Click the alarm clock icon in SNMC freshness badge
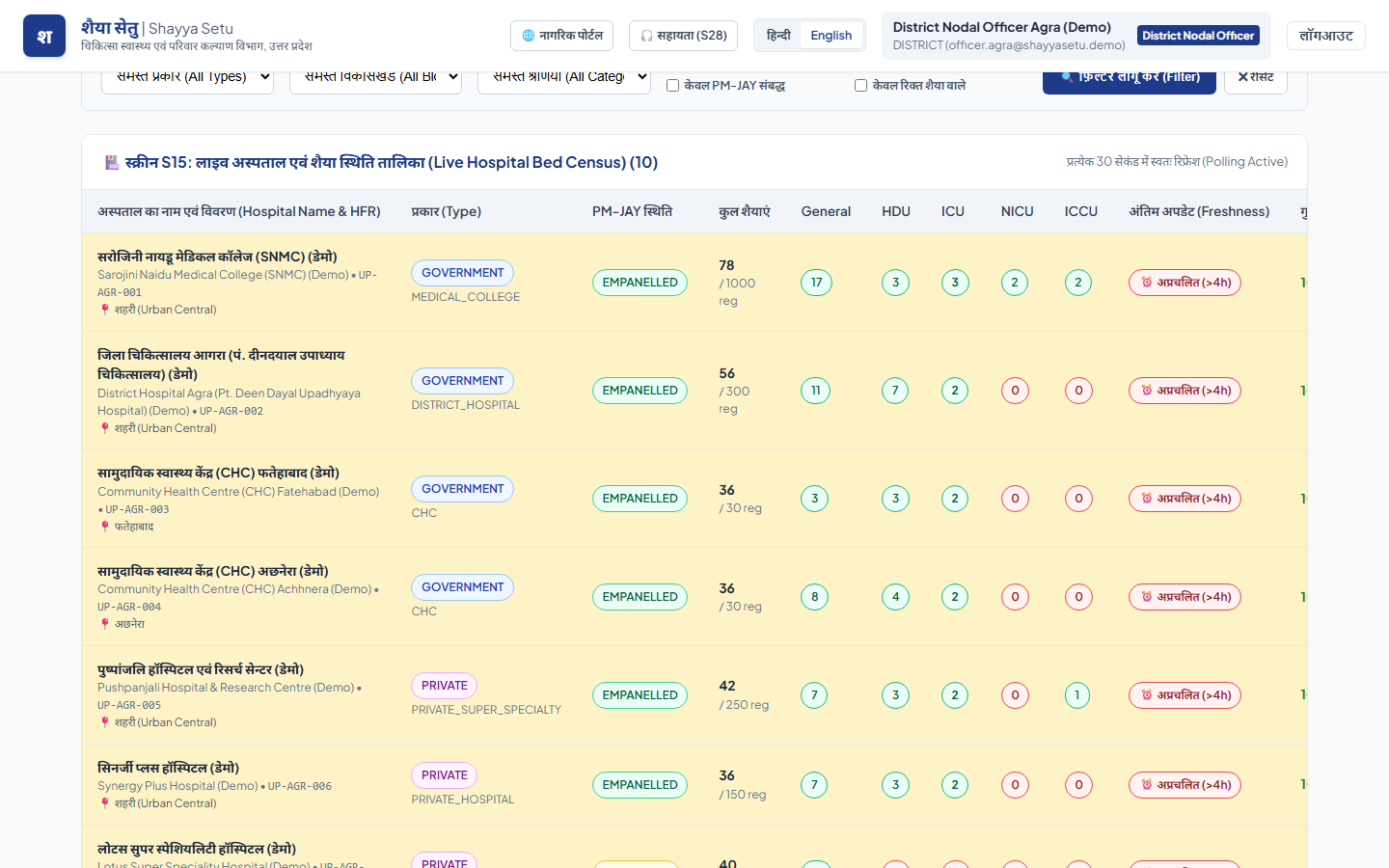Screen dimensions: 1389x868 (1147, 283)
